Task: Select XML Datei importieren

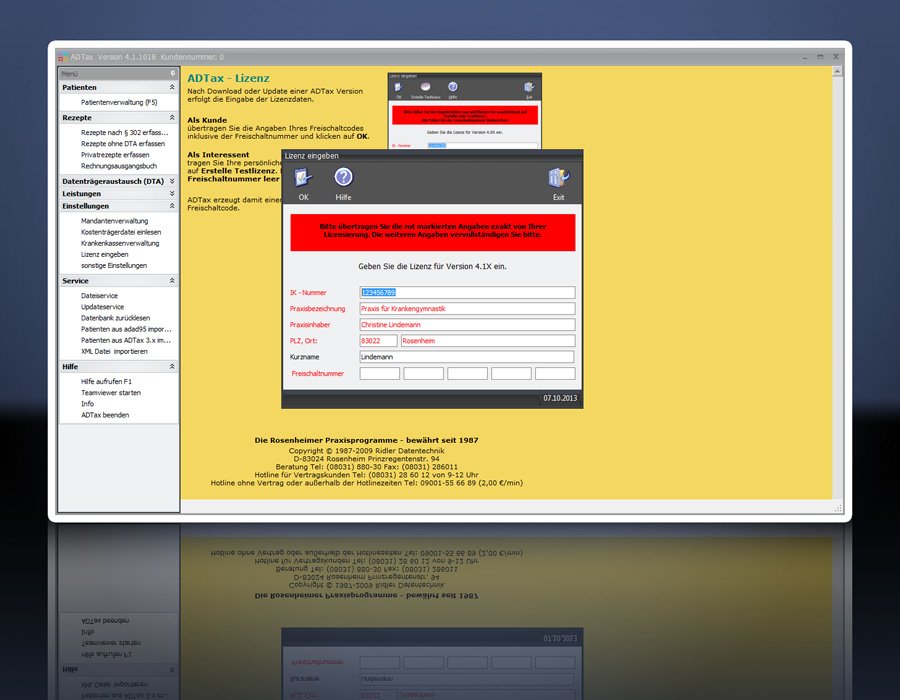Action: point(114,352)
